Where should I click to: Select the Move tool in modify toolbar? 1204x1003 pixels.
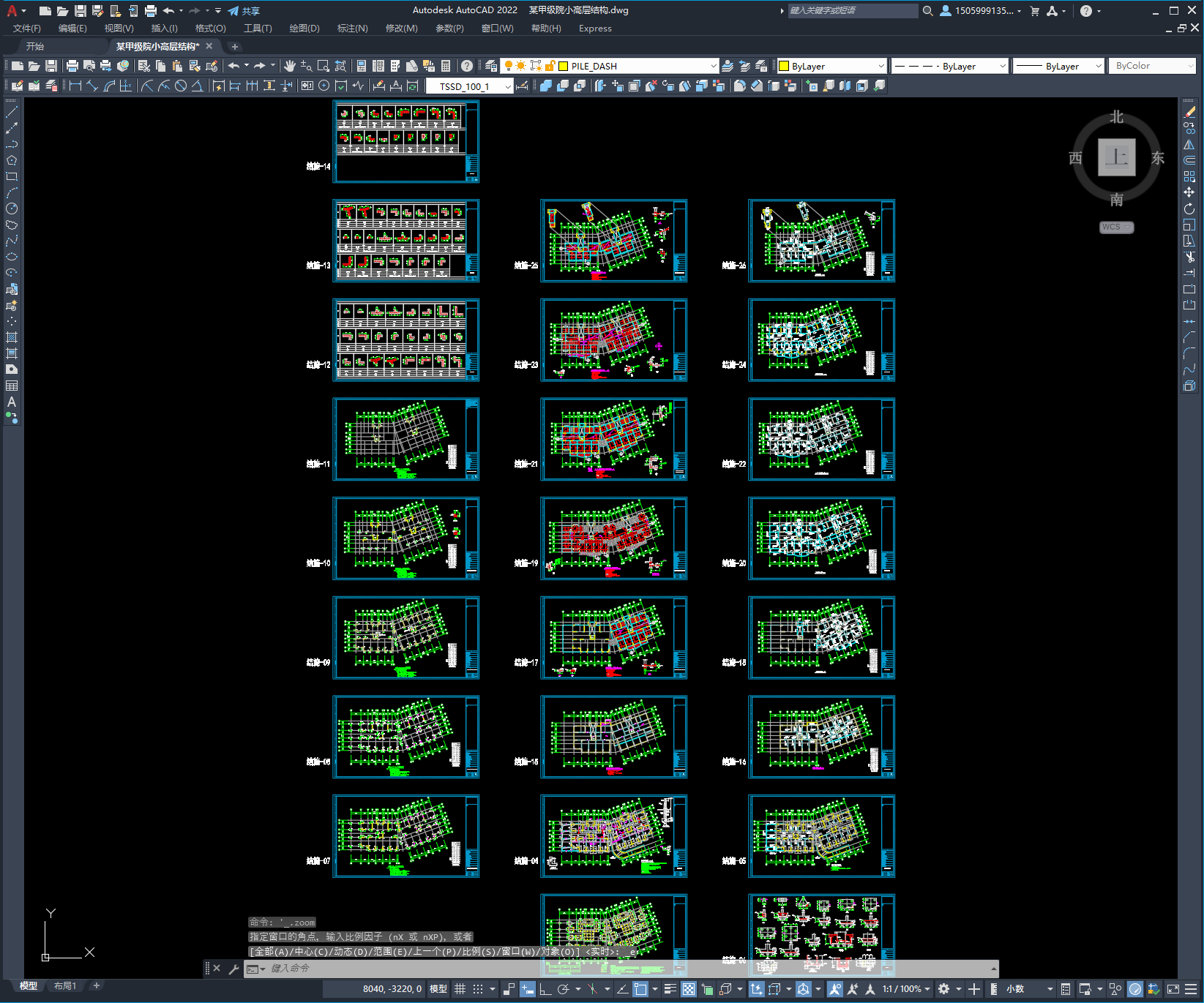coord(1189,192)
